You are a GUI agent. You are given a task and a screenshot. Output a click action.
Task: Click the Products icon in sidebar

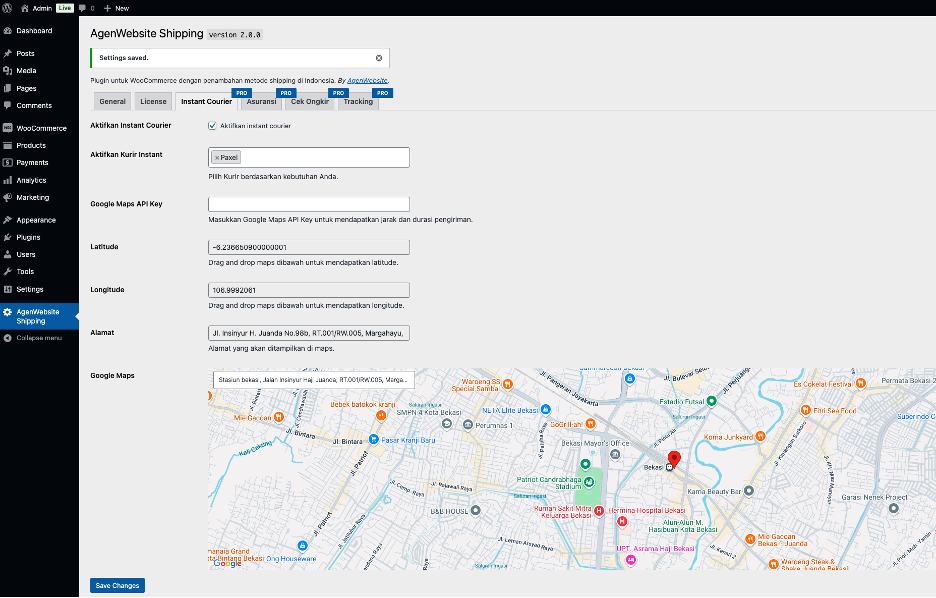click(7, 145)
